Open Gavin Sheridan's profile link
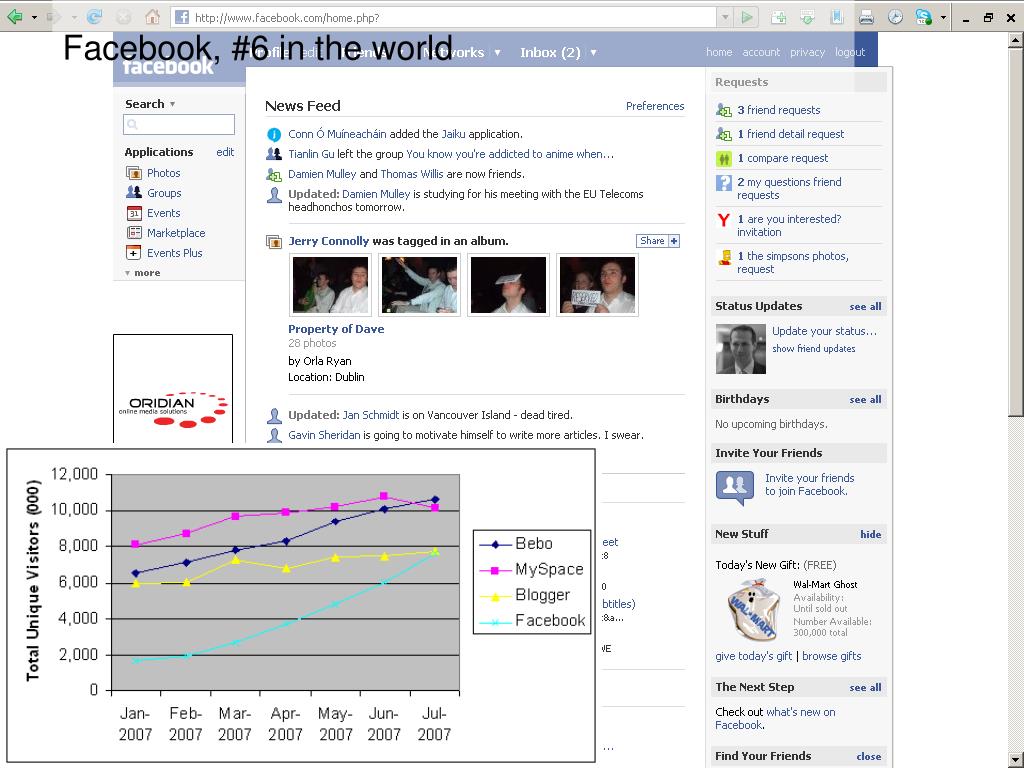The width and height of the screenshot is (1024, 768). 324,435
